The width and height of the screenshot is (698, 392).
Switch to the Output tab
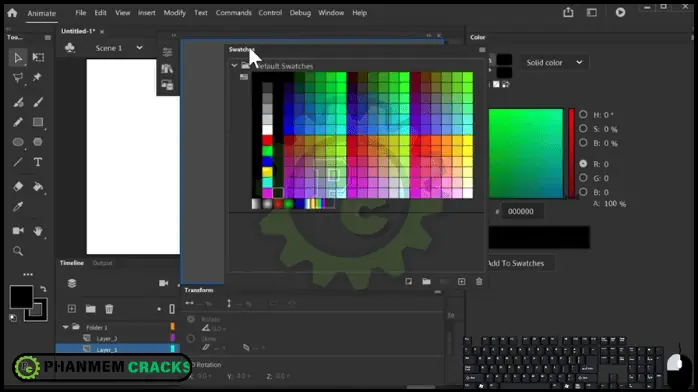[x=102, y=263]
